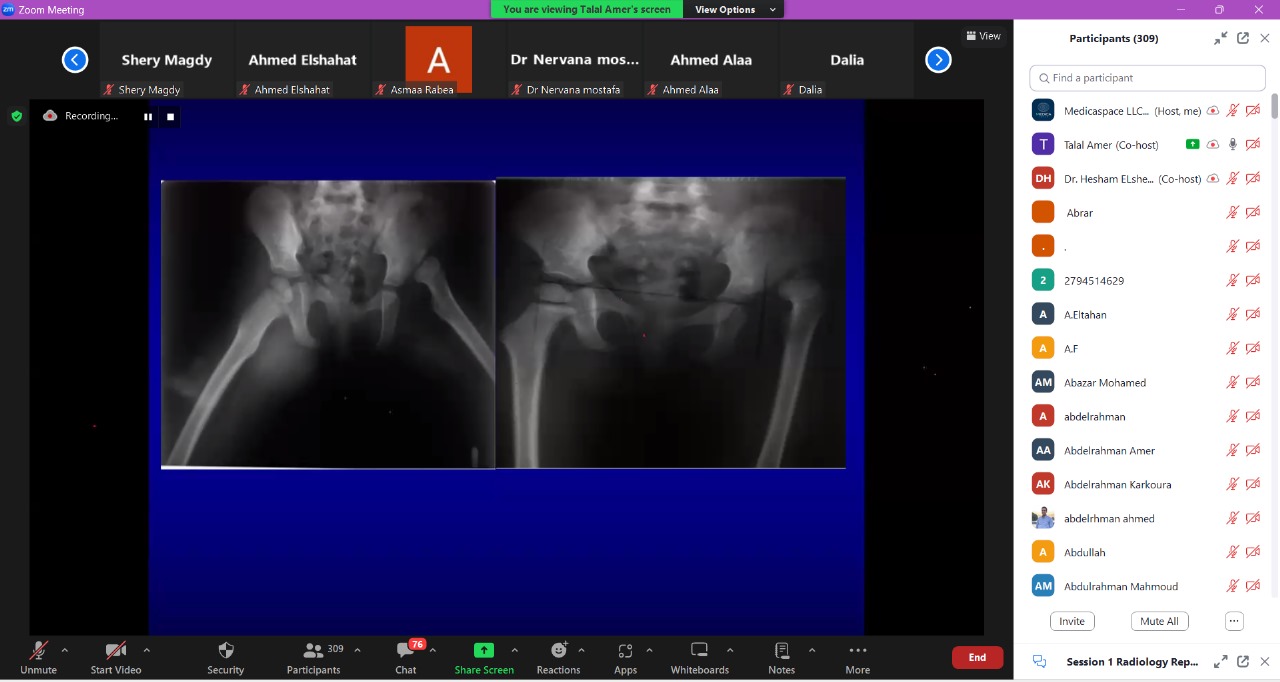Open the Notes icon
The image size is (1280, 682).
[x=781, y=651]
